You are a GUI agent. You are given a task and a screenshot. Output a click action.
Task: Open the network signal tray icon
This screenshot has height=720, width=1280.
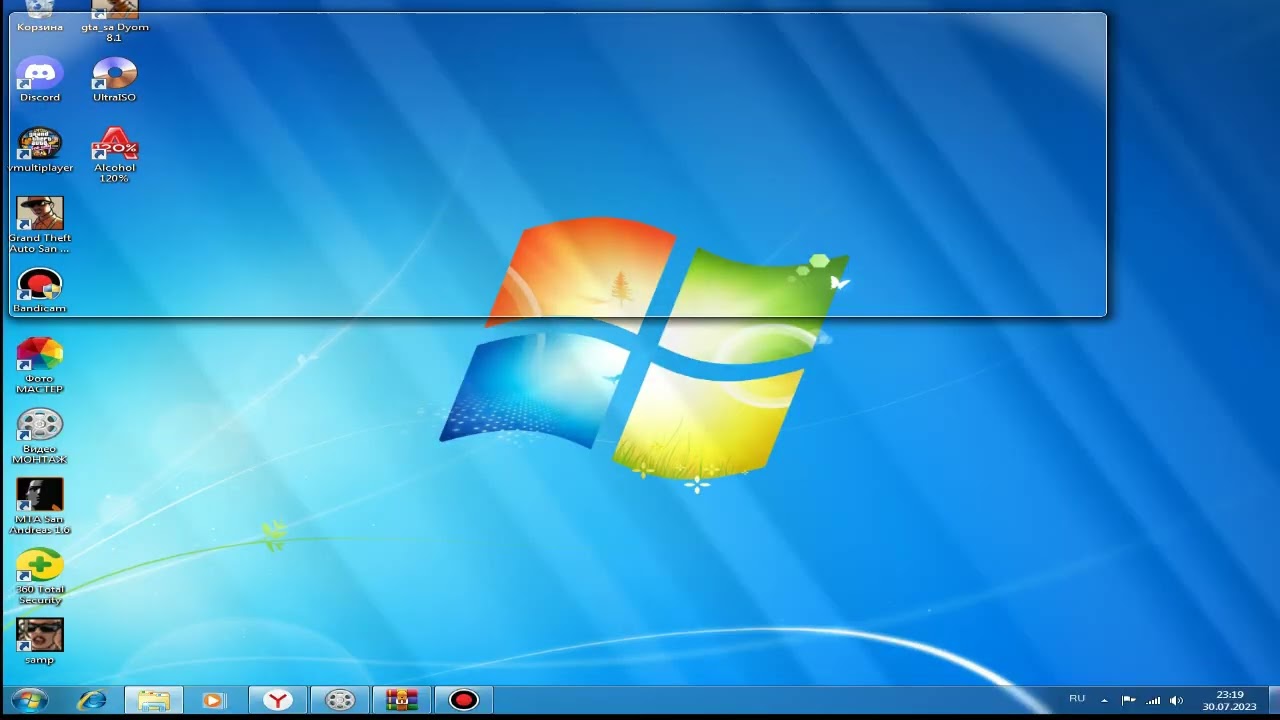[x=1153, y=700]
